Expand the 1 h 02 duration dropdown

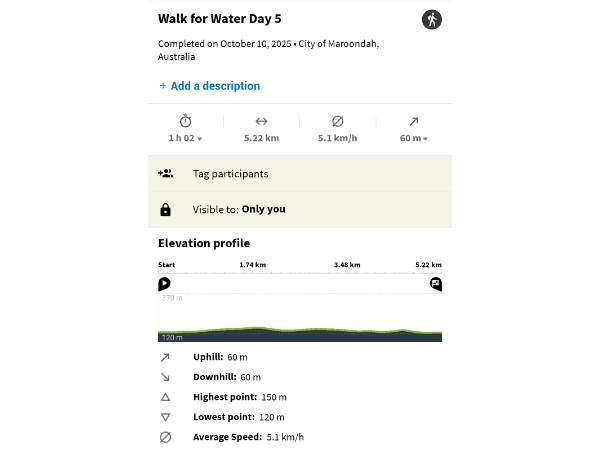(x=186, y=138)
